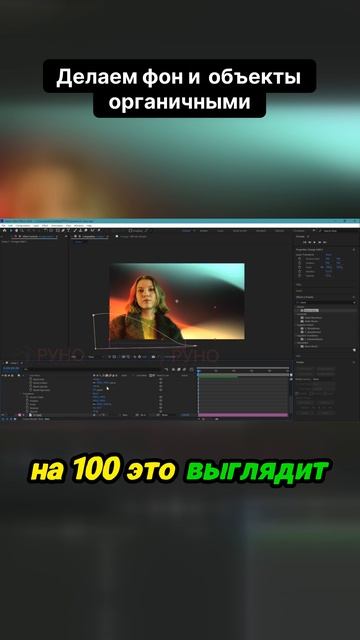Step to next frame in Preview panel
Viewport: 360px width, 640px height.
pyautogui.click(x=319, y=242)
